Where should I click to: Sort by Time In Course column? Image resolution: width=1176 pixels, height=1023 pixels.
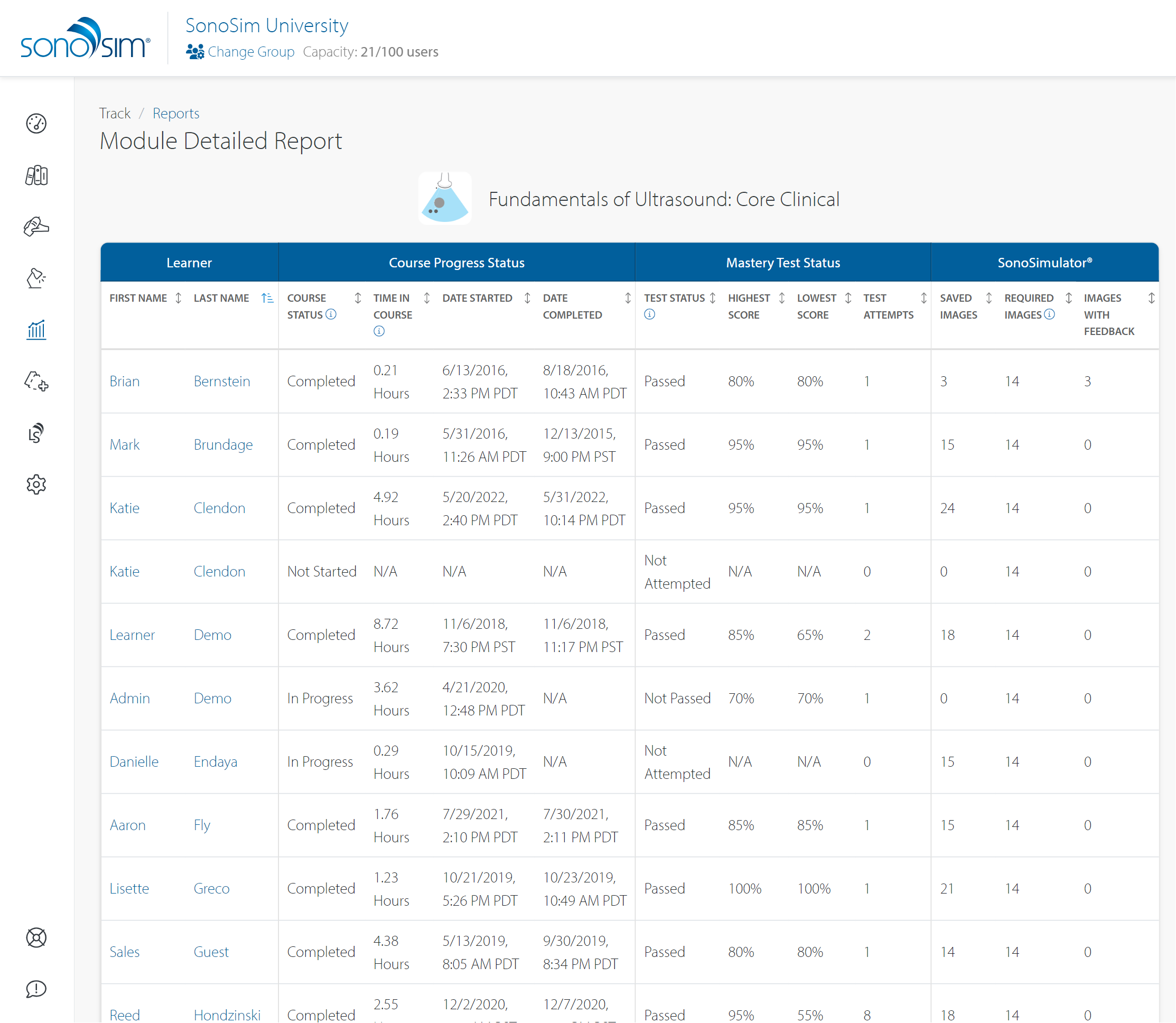pos(427,298)
